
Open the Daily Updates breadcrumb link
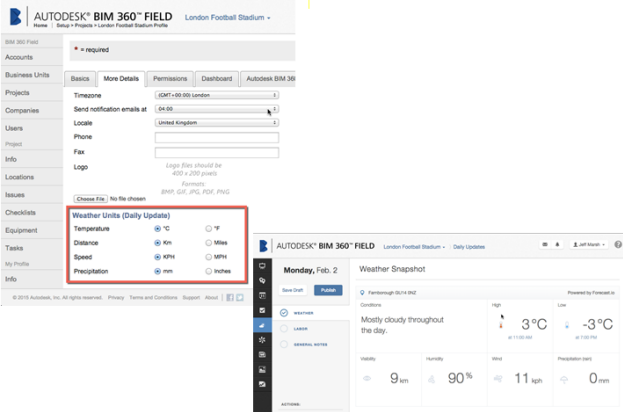[x=469, y=247]
